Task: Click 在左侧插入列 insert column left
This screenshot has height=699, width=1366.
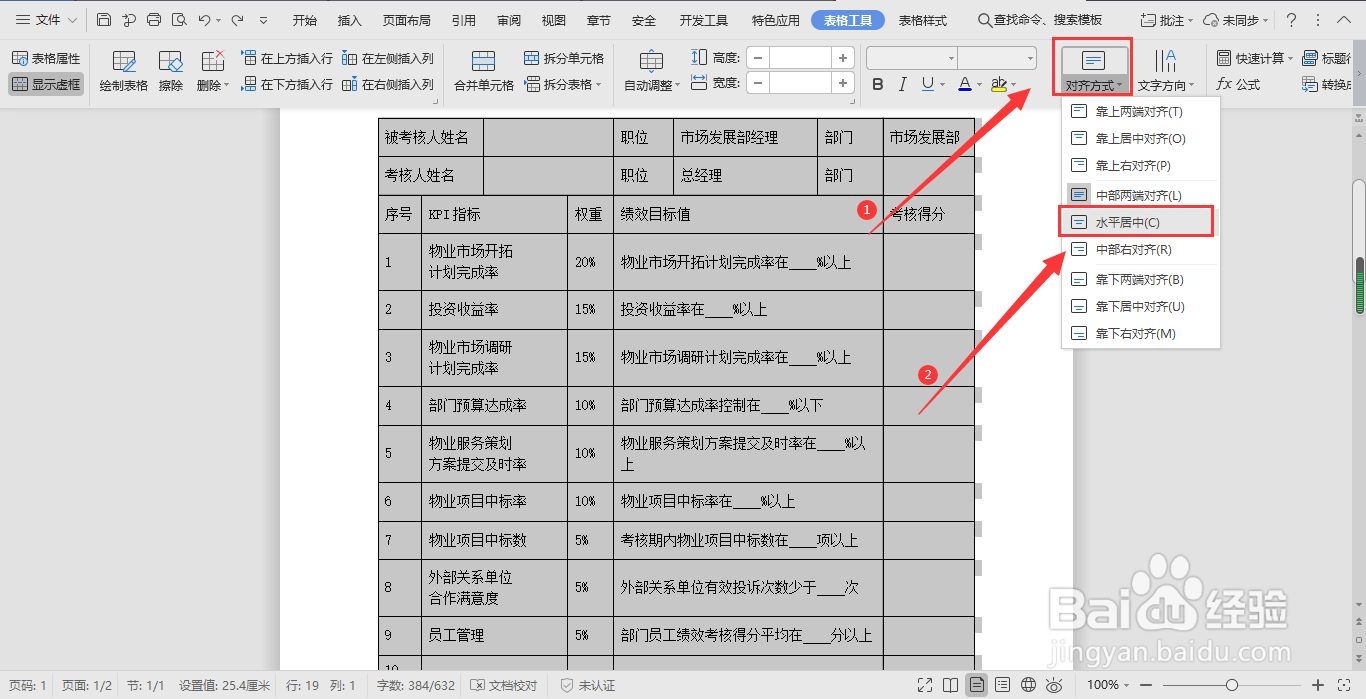Action: click(x=388, y=59)
